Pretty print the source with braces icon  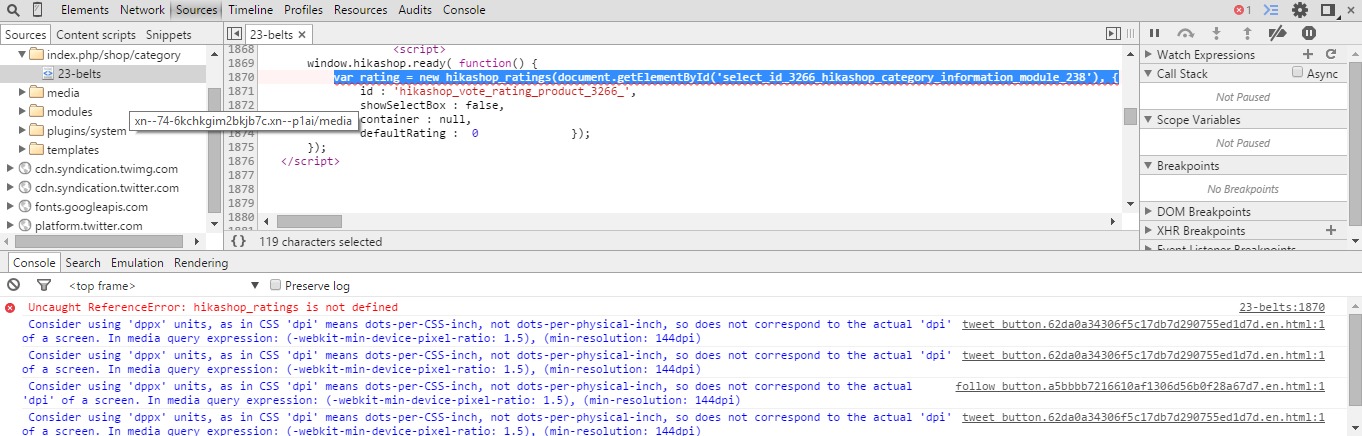pyautogui.click(x=238, y=241)
